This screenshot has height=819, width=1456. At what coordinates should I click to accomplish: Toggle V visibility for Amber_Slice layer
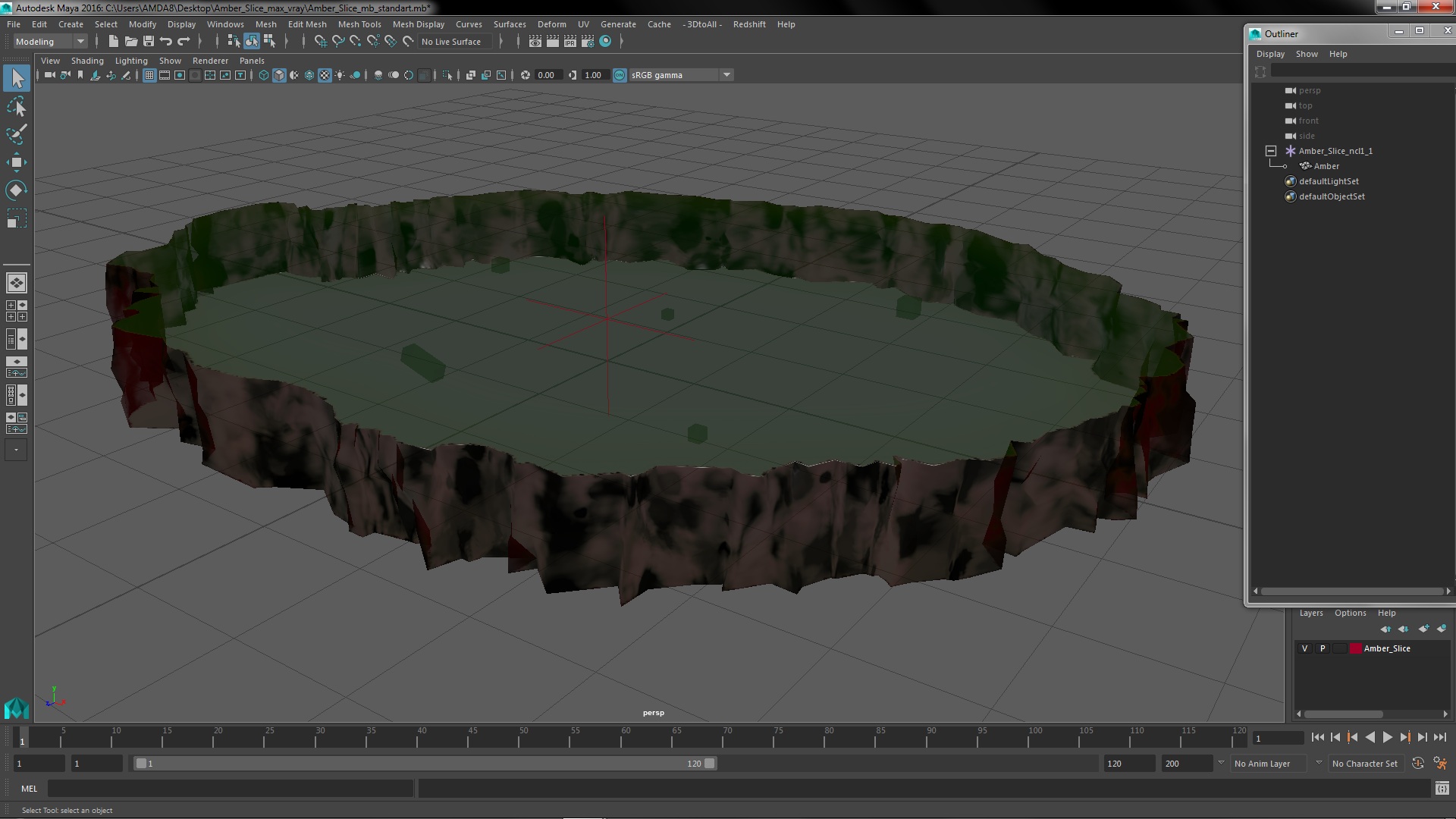point(1304,648)
